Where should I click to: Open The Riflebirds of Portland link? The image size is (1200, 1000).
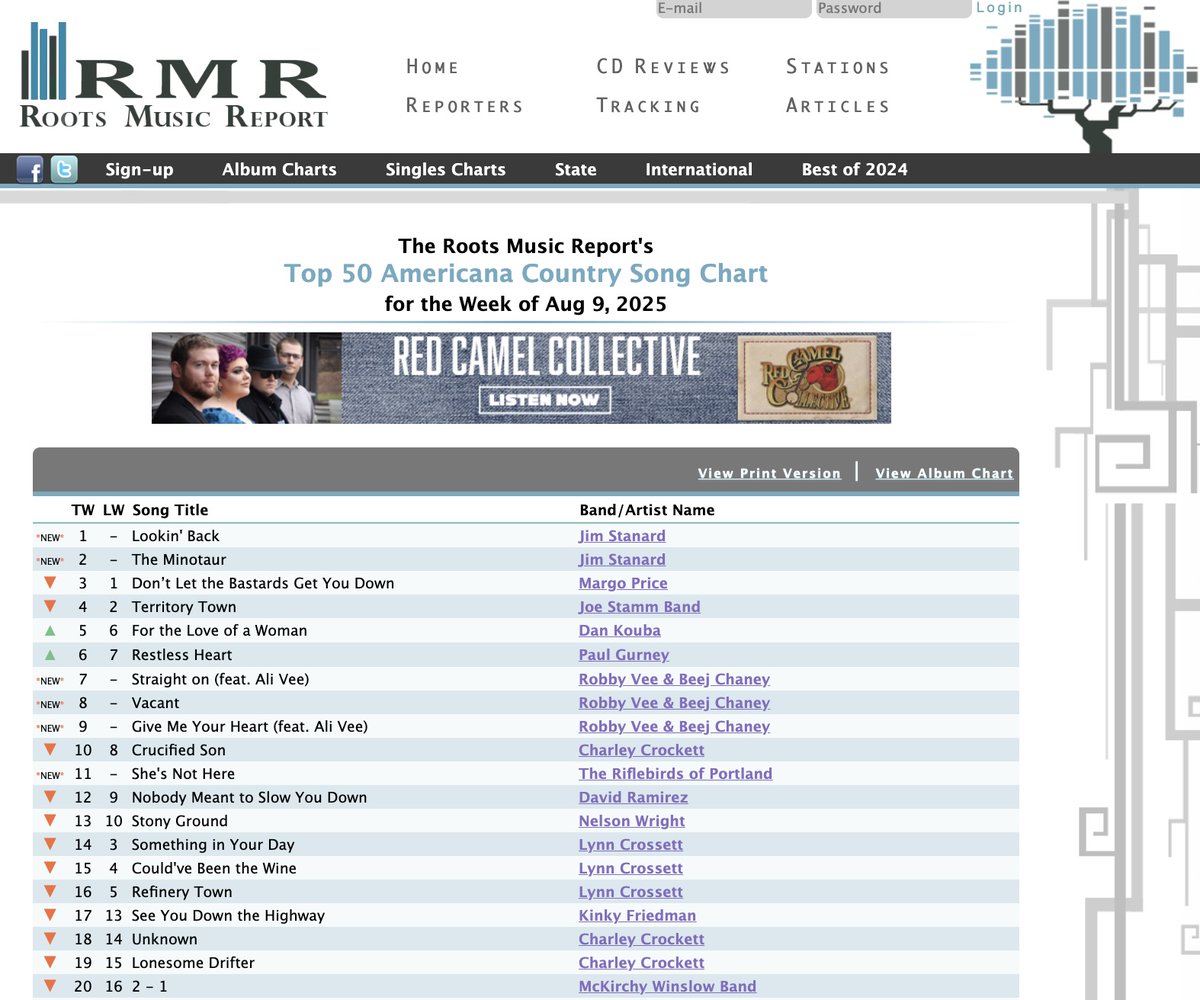676,774
